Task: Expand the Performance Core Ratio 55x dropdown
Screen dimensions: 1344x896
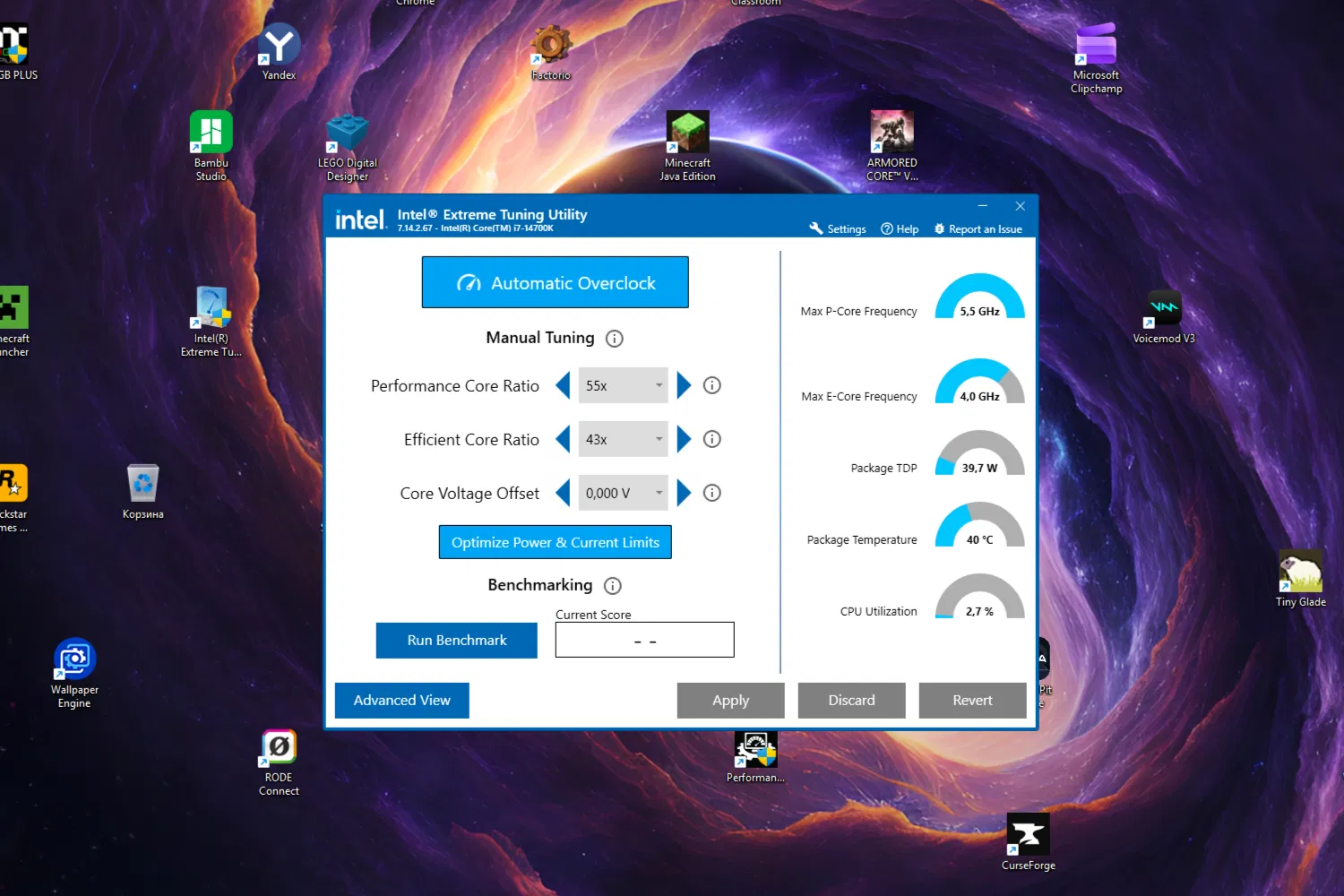Action: (624, 385)
